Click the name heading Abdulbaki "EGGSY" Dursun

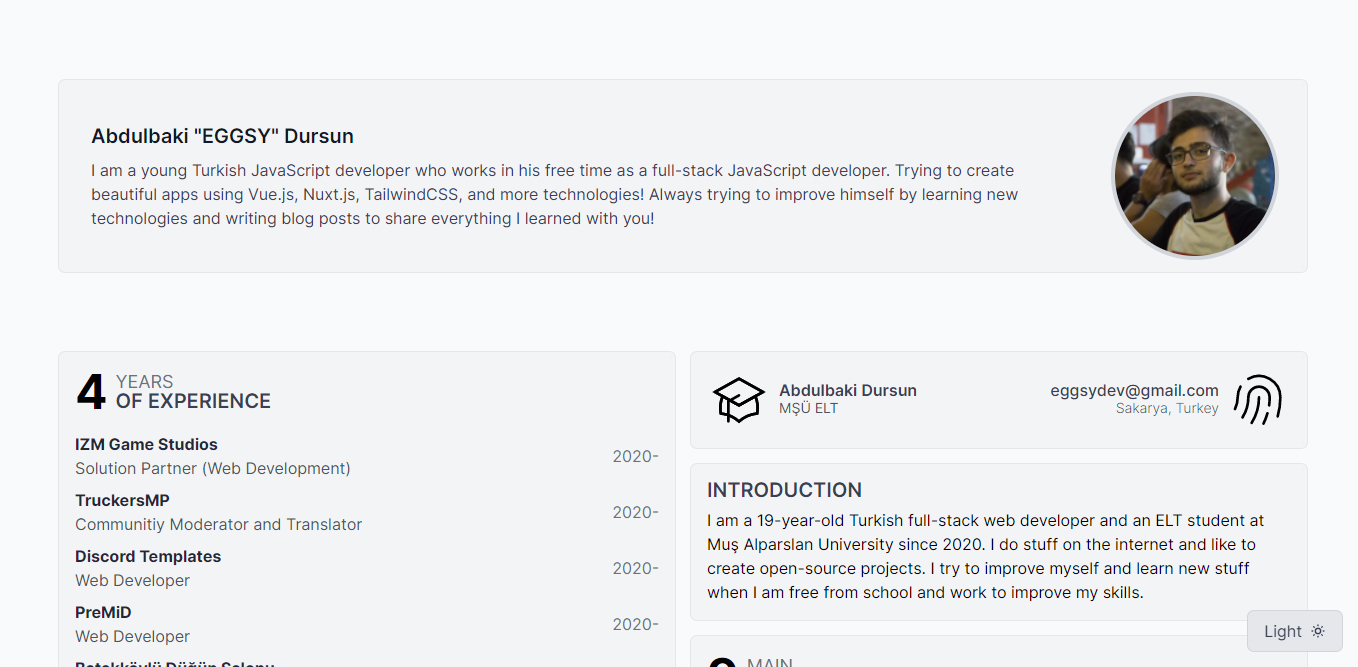[x=222, y=136]
